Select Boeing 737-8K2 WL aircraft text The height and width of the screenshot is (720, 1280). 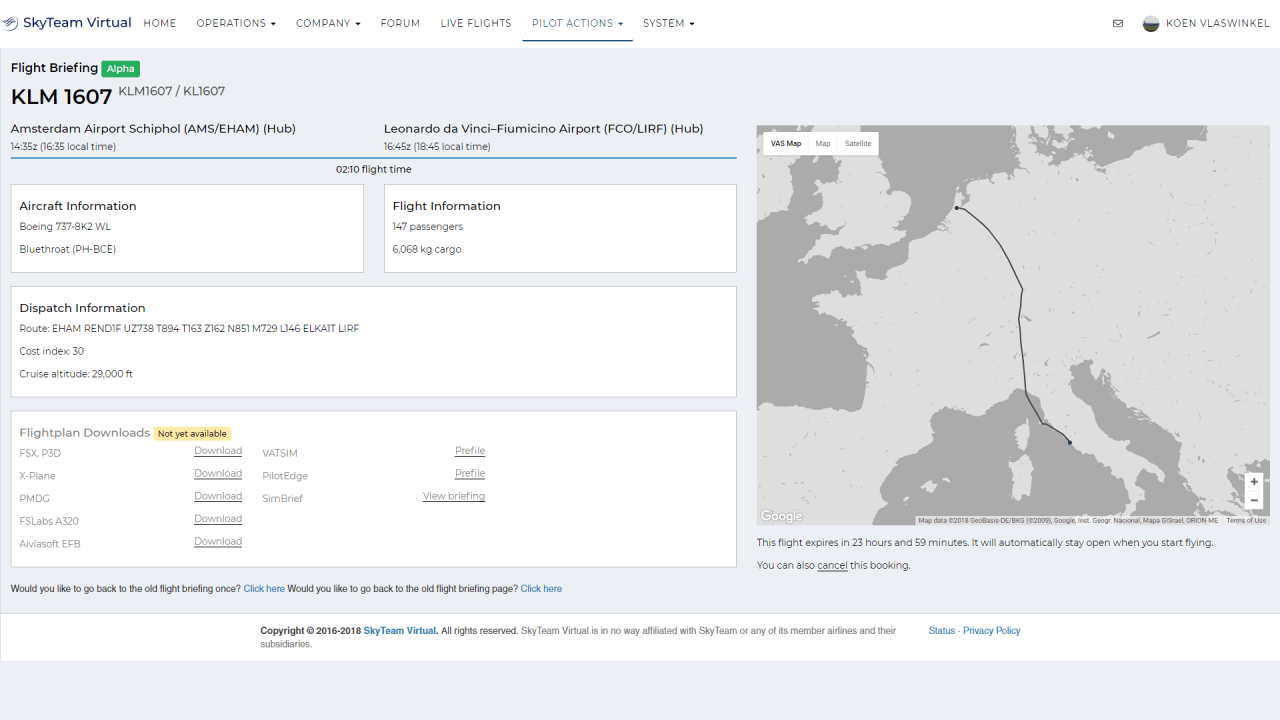click(65, 227)
